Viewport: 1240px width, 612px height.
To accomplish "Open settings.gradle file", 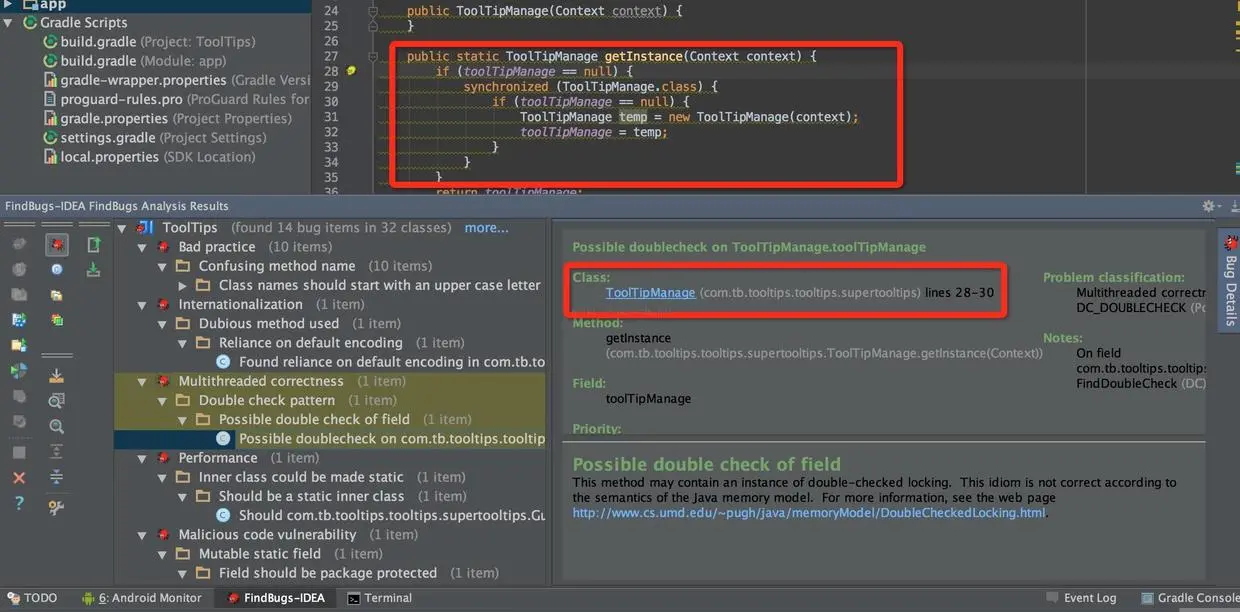I will (155, 138).
